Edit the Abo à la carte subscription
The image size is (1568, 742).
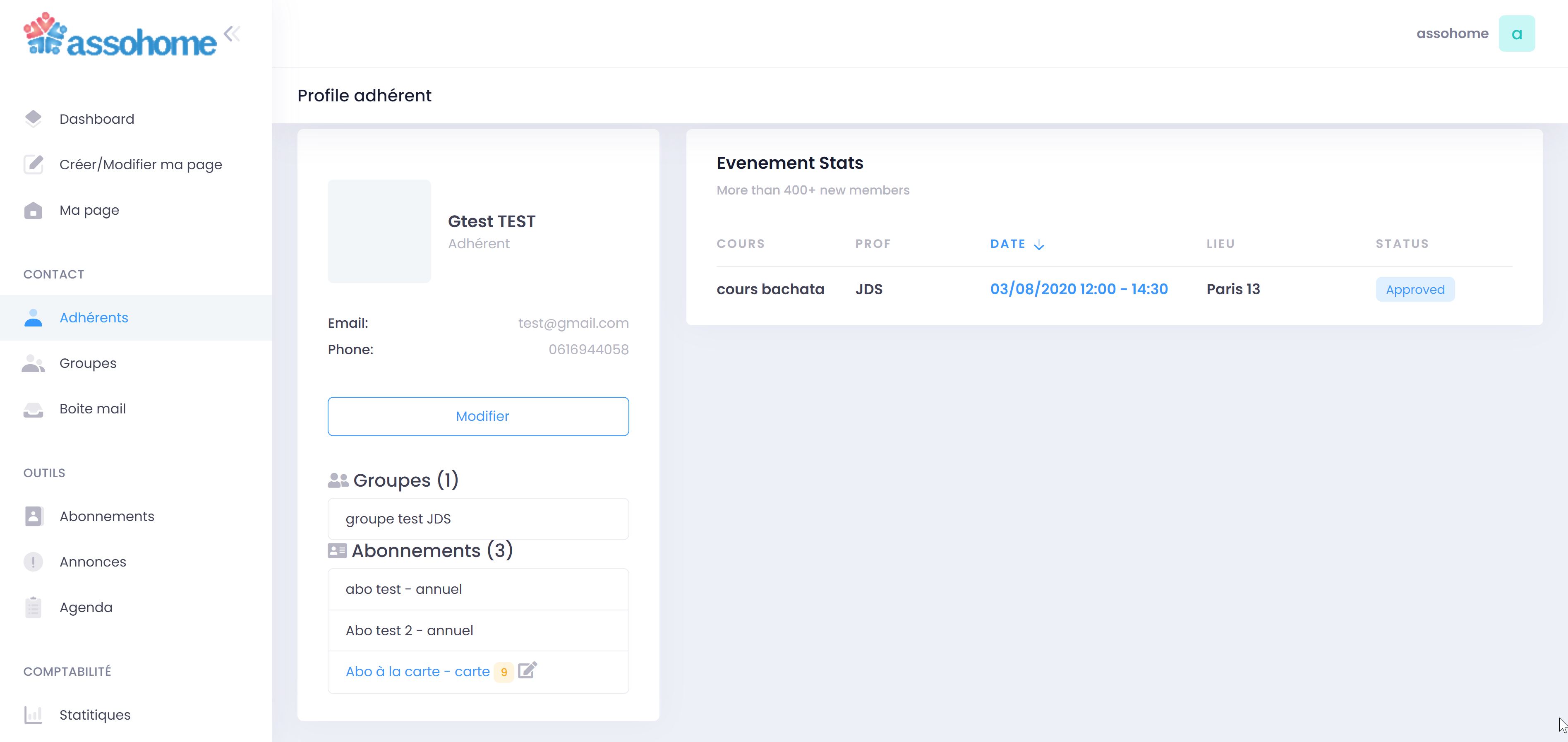click(527, 670)
